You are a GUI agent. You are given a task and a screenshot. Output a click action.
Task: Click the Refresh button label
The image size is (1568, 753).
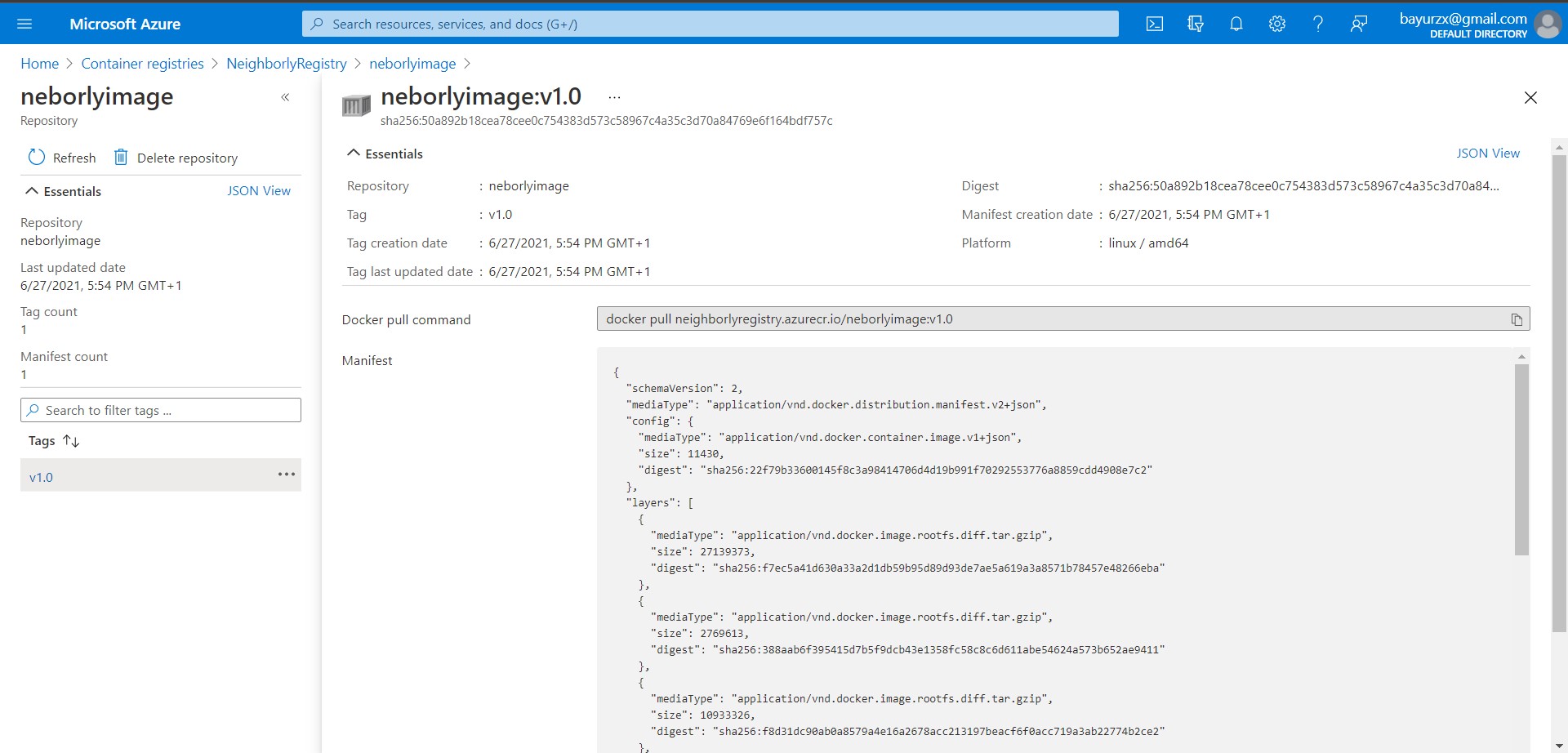coord(74,158)
